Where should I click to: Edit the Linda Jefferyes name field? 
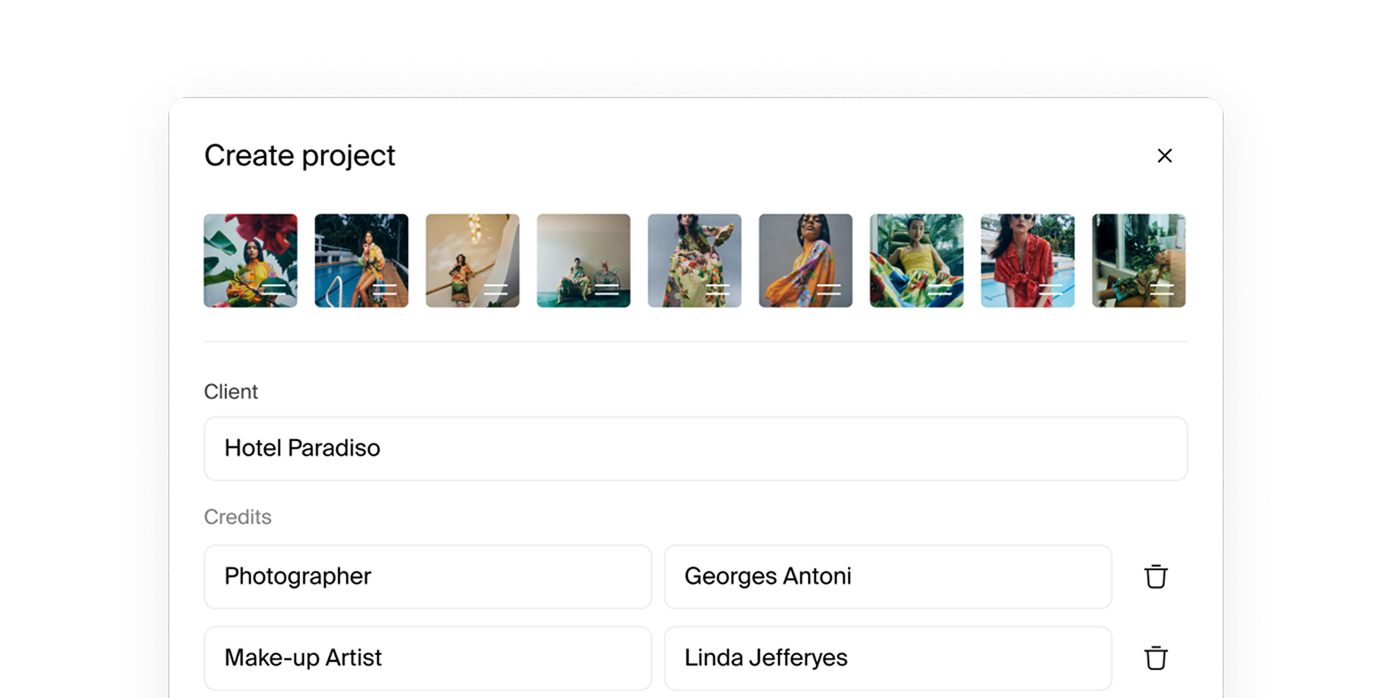point(888,658)
